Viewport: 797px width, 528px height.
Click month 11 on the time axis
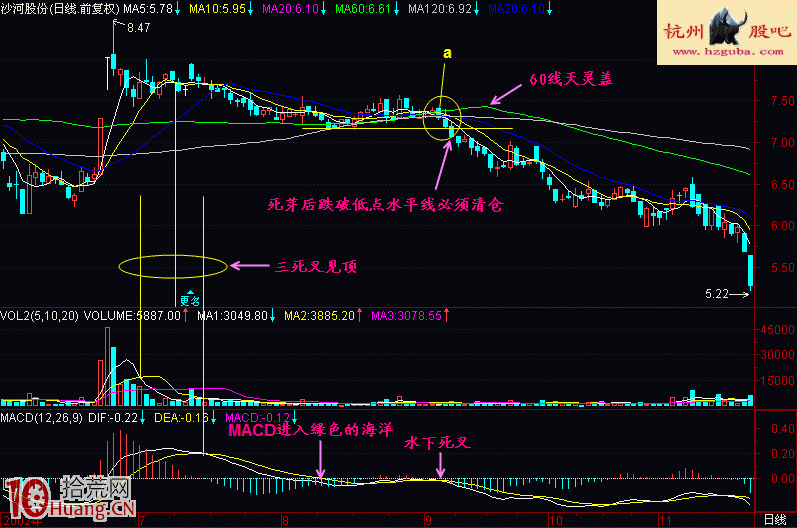[x=665, y=521]
